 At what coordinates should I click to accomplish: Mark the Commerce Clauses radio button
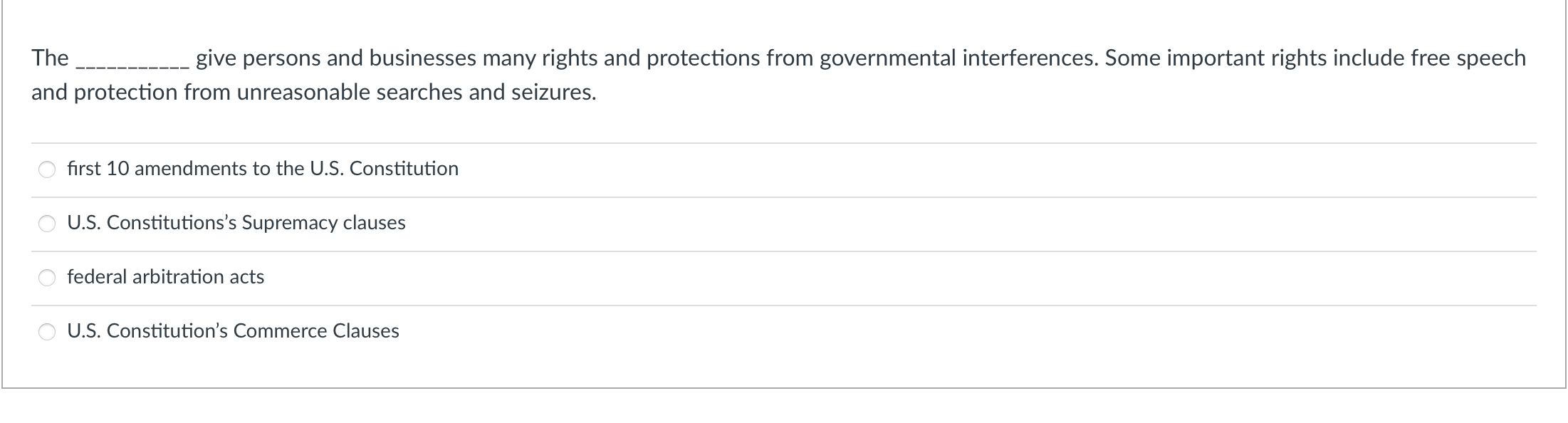(x=47, y=332)
